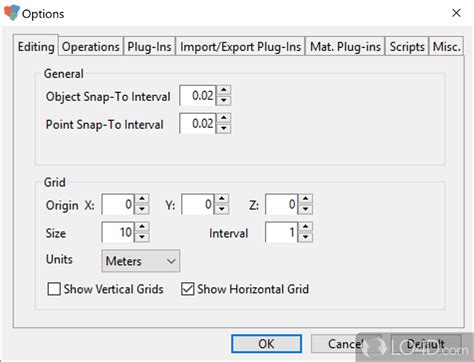The height and width of the screenshot is (362, 474).
Task: Switch to the Editing tab
Action: (x=36, y=46)
